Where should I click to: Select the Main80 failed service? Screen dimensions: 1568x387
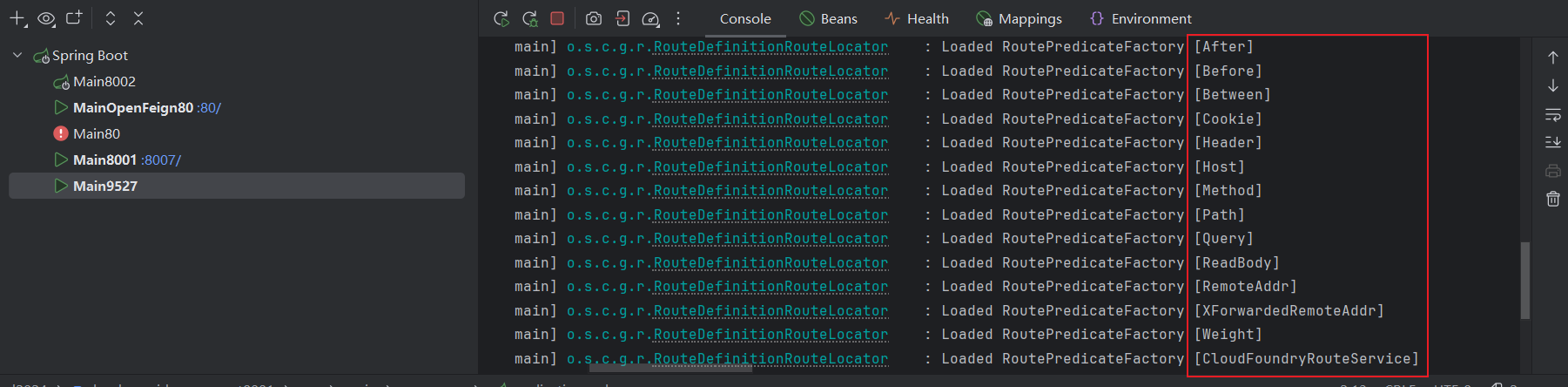click(x=97, y=133)
